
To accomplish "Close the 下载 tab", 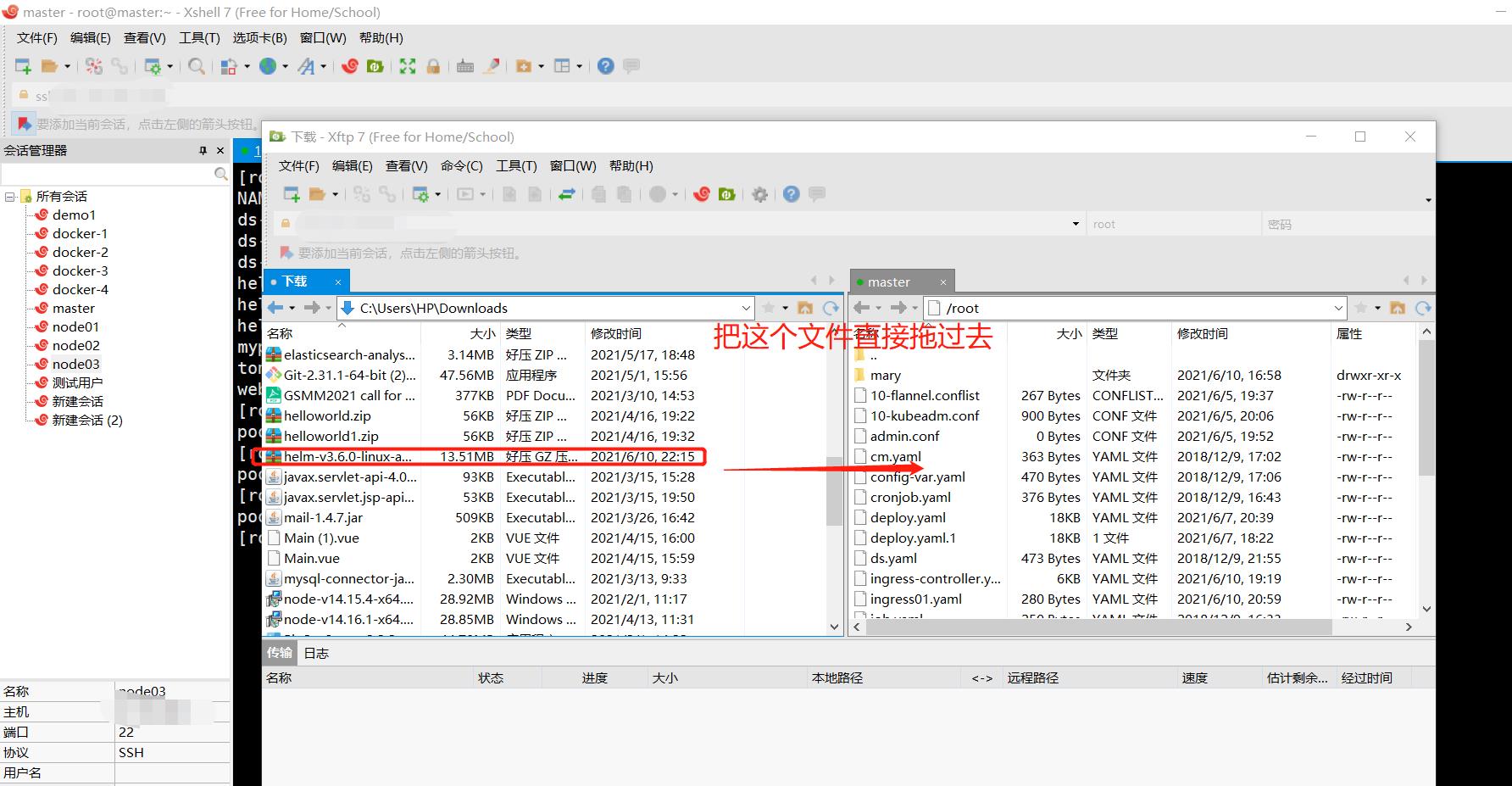I will 338,282.
